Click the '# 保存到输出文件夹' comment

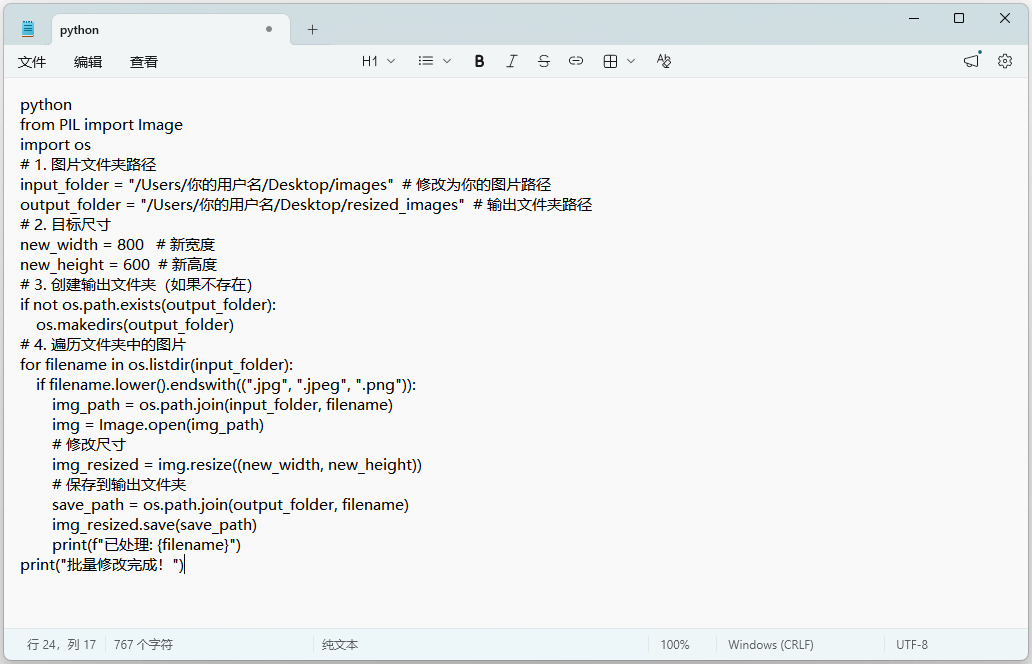pos(119,485)
